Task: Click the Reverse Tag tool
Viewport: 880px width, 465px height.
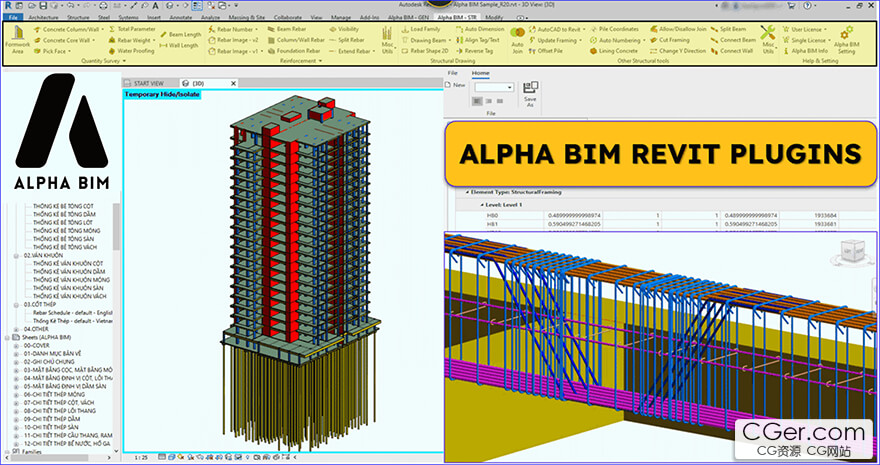Action: click(x=474, y=51)
